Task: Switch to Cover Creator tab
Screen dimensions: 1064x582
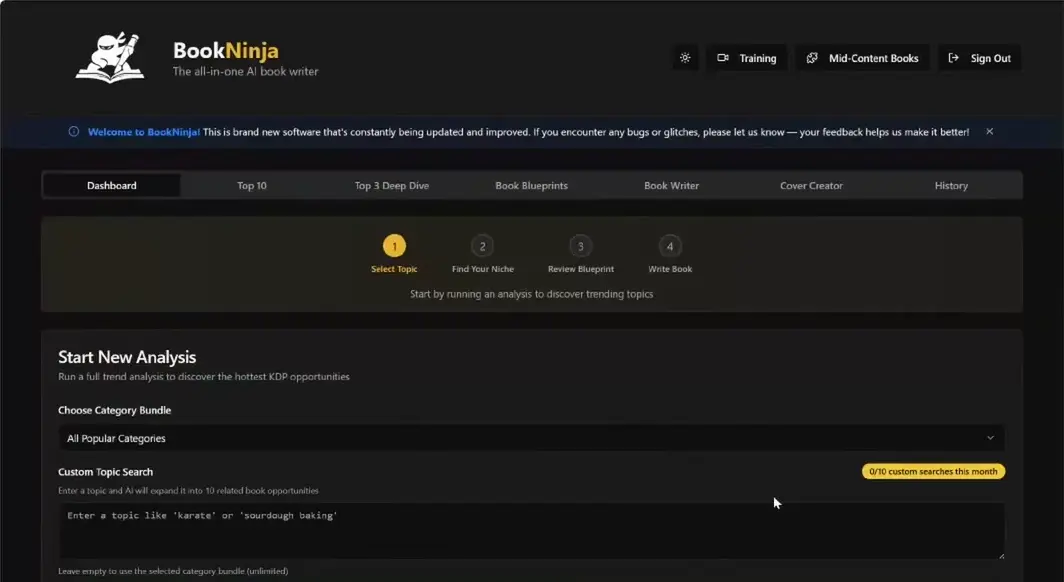Action: tap(811, 185)
